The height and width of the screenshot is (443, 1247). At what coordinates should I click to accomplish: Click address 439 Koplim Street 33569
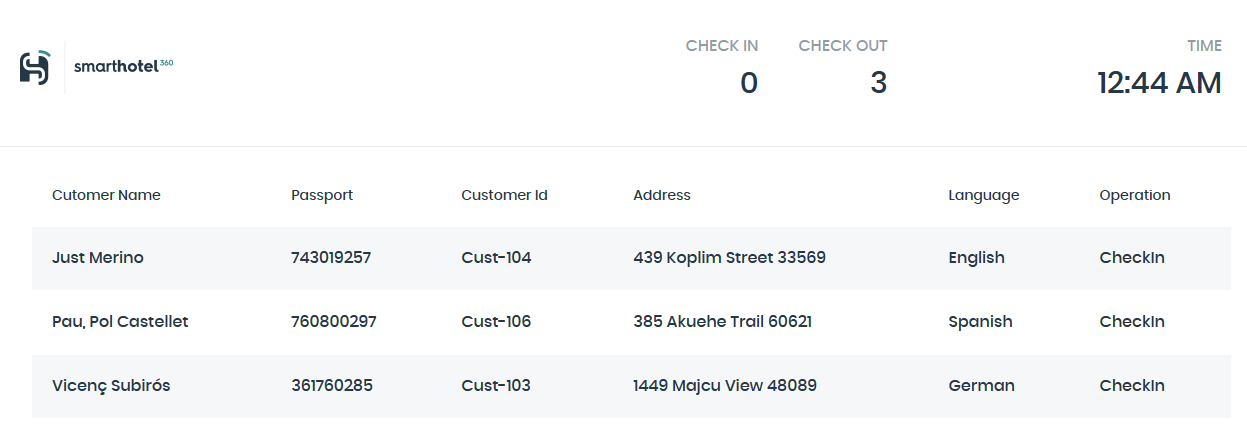tap(729, 258)
